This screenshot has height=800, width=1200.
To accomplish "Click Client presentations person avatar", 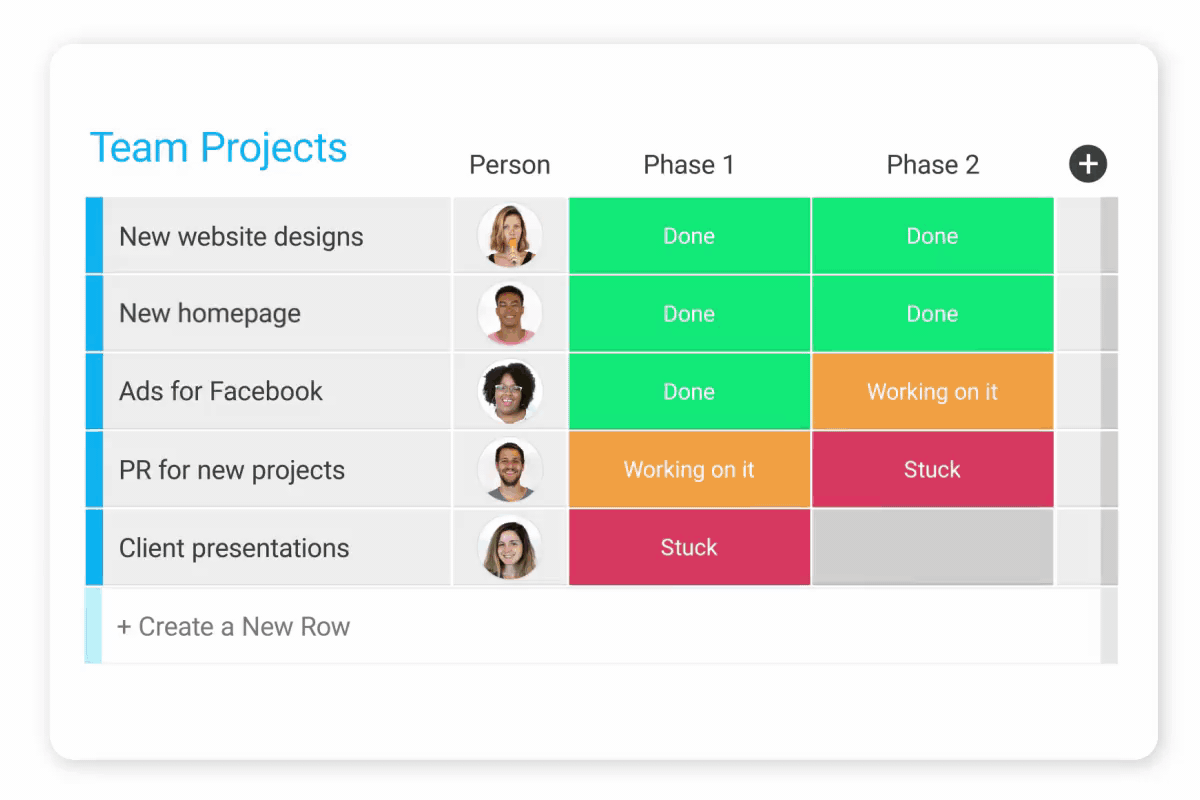I will coord(510,548).
